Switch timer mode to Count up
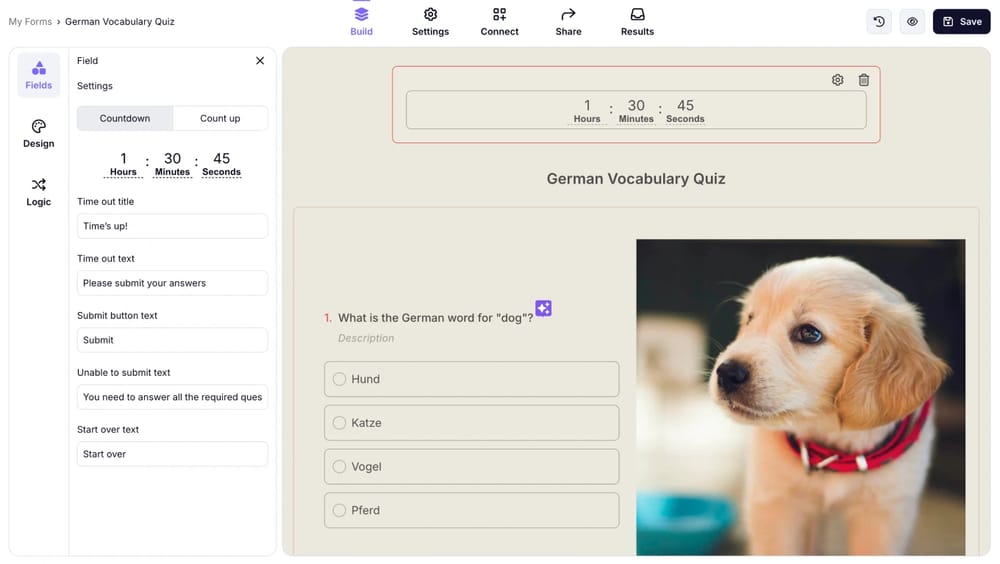1000x564 pixels. click(220, 118)
